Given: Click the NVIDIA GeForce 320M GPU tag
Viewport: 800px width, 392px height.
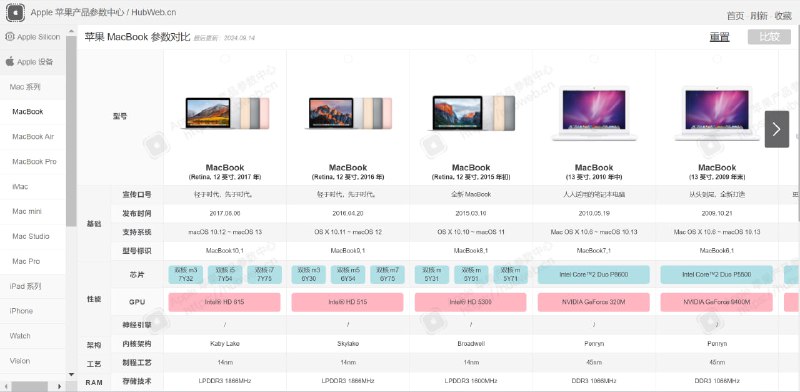Looking at the screenshot, I should click(x=594, y=302).
